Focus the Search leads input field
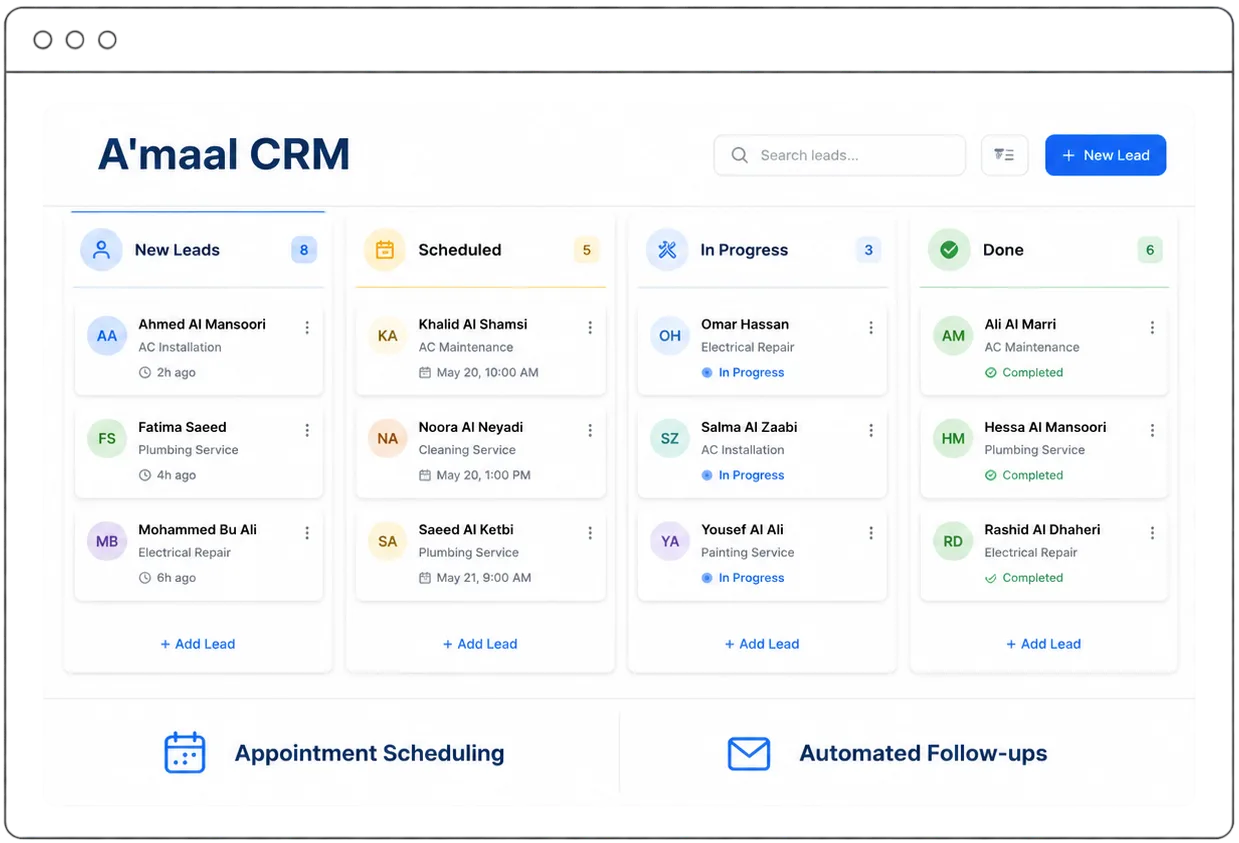 tap(839, 155)
